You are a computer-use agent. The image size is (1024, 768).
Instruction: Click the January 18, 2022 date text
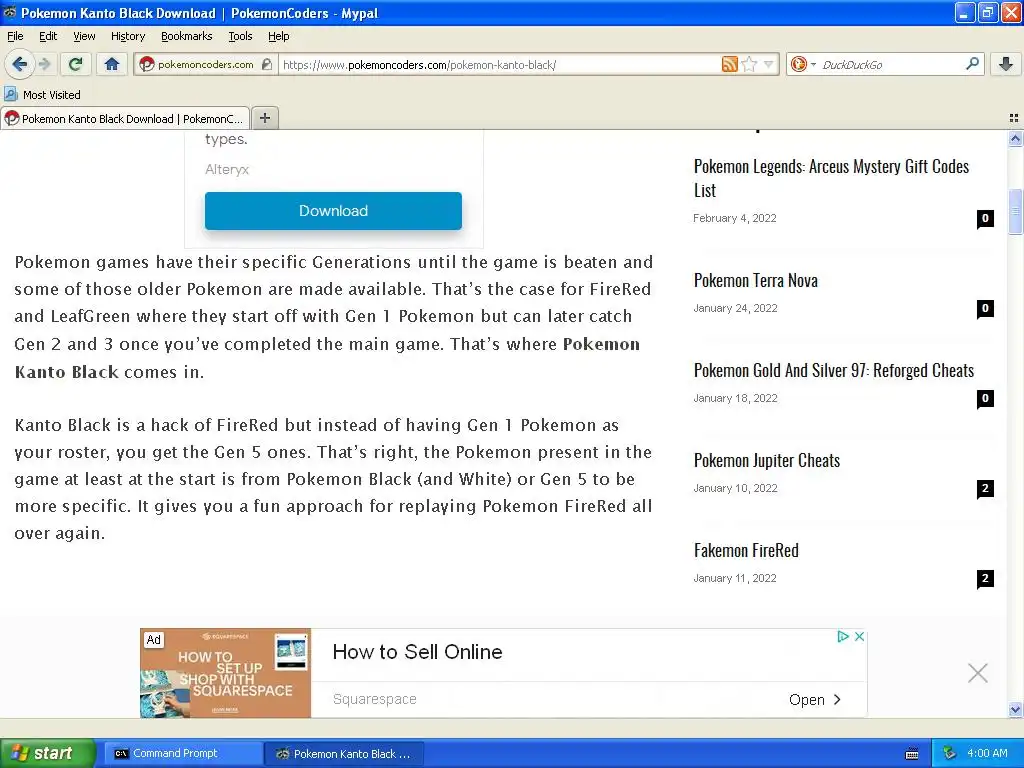tap(735, 398)
